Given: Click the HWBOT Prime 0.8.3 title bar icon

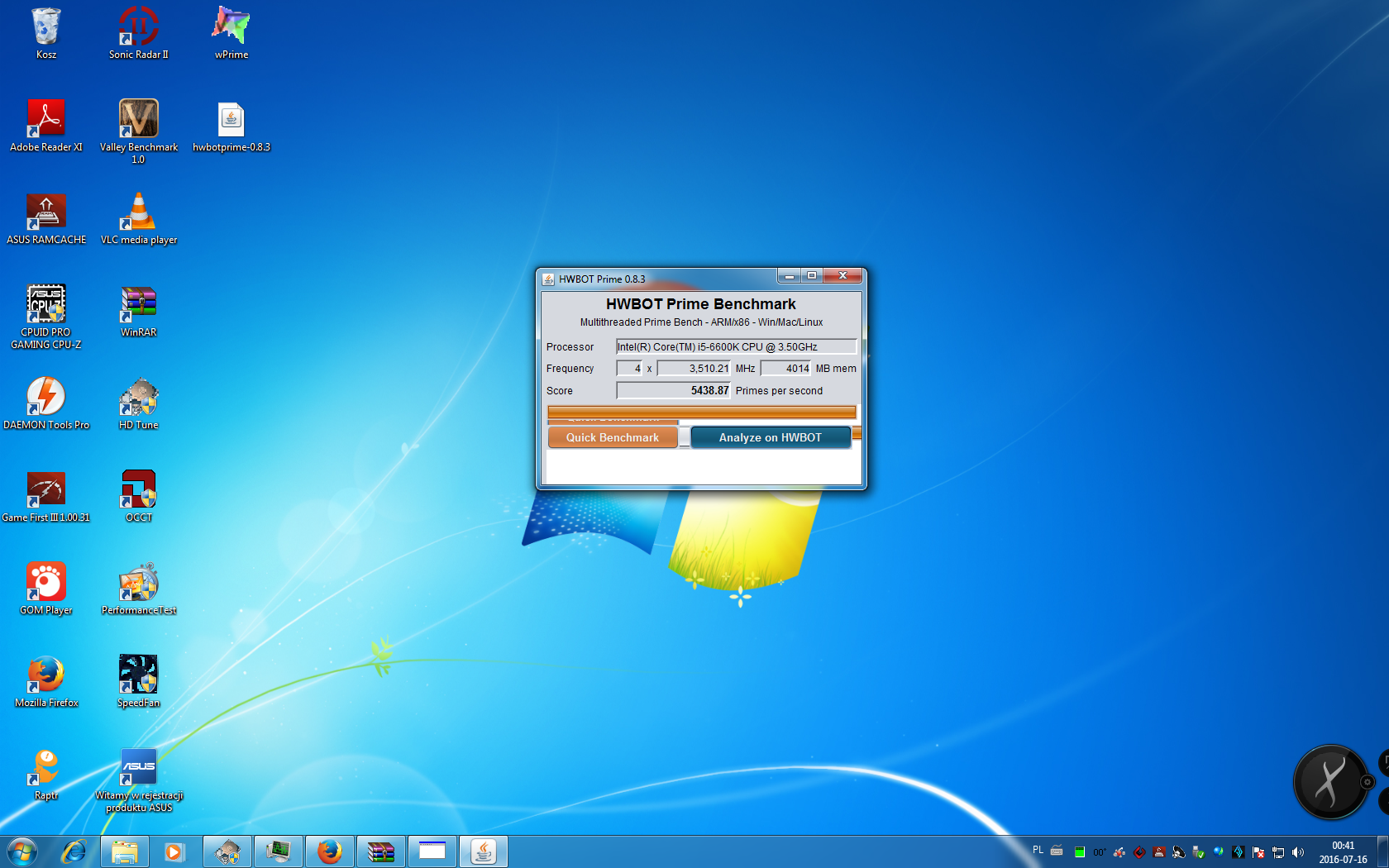Looking at the screenshot, I should [x=548, y=279].
